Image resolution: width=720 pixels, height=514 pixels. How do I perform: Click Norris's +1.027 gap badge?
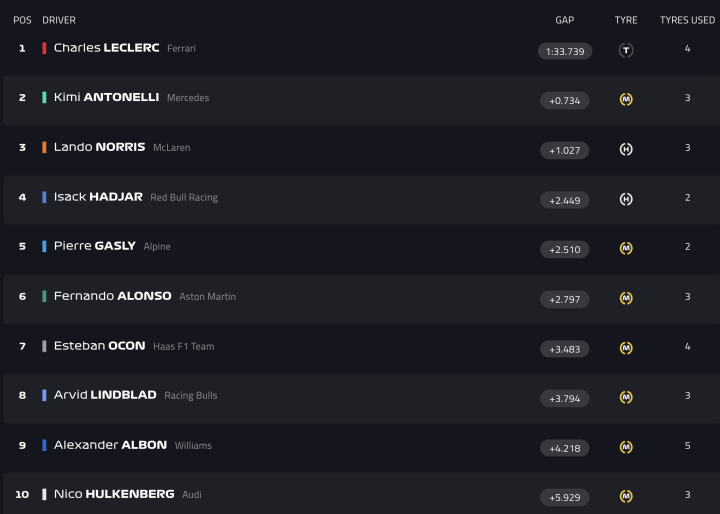pos(564,150)
